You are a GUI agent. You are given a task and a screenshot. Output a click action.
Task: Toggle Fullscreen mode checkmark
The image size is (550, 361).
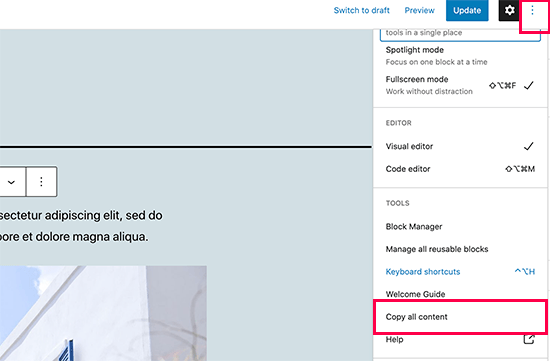pos(529,85)
